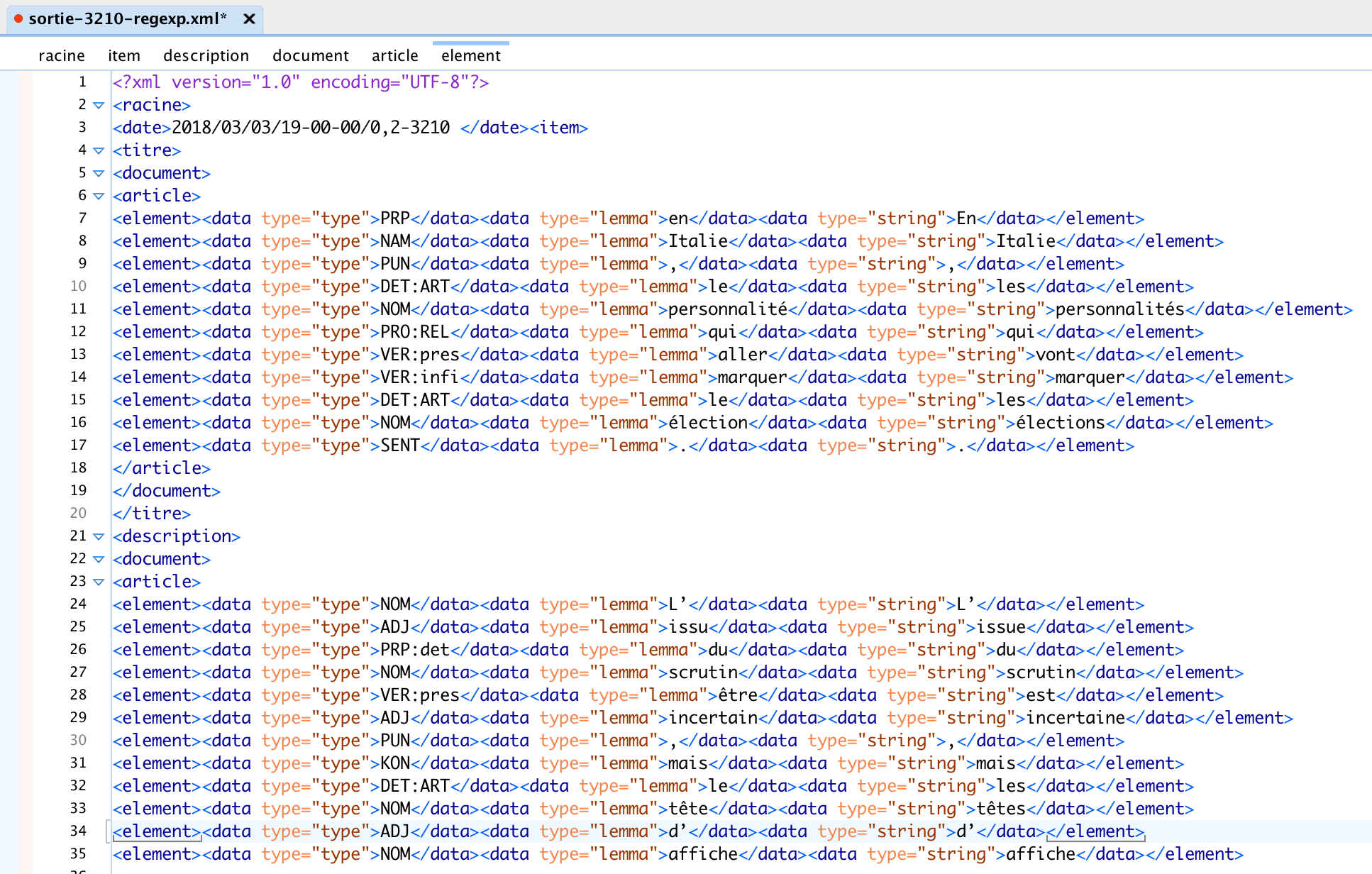Click the PRP type value on line 7
The height and width of the screenshot is (874, 1372).
pyautogui.click(x=395, y=218)
